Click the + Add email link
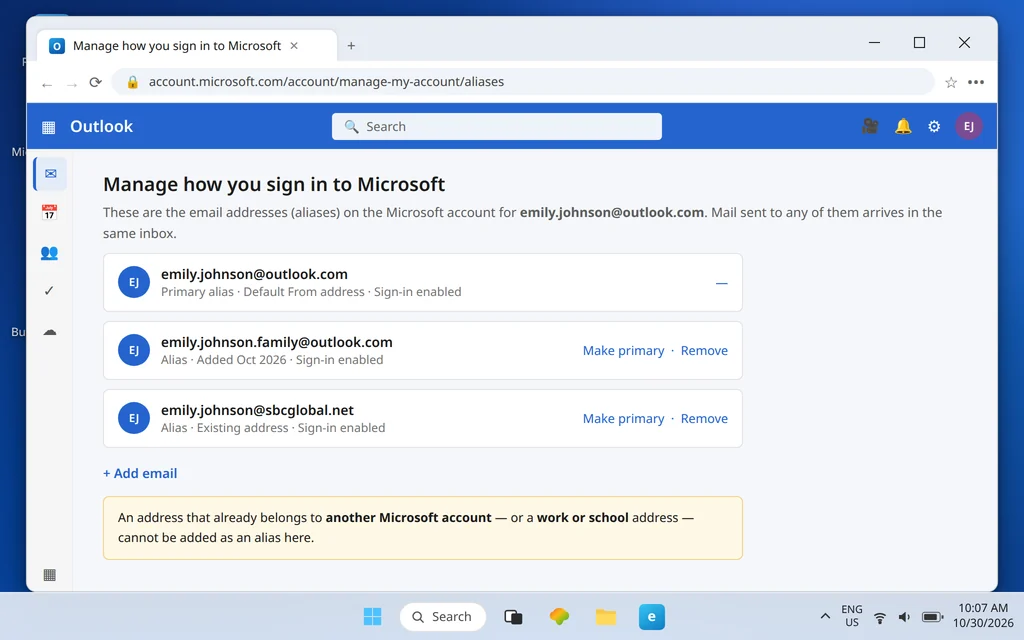This screenshot has height=640, width=1024. pyautogui.click(x=140, y=473)
